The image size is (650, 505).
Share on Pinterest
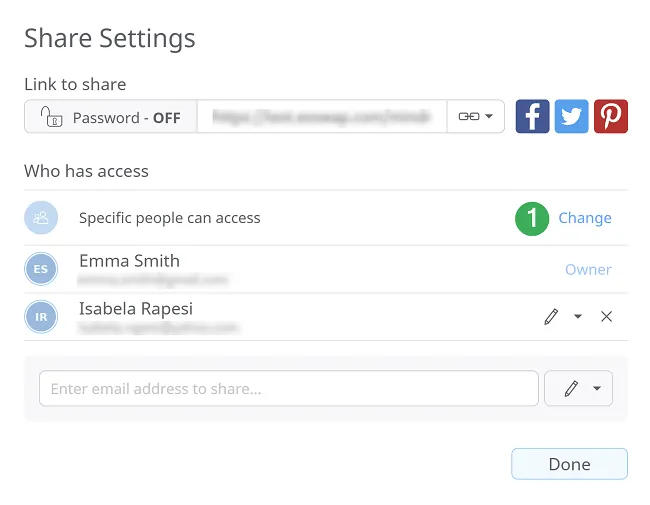(x=610, y=117)
